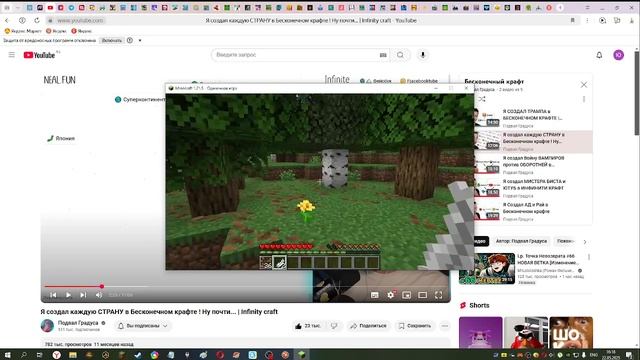
Task: Open Подвал Градуса channel name link
Action: click(x=78, y=322)
